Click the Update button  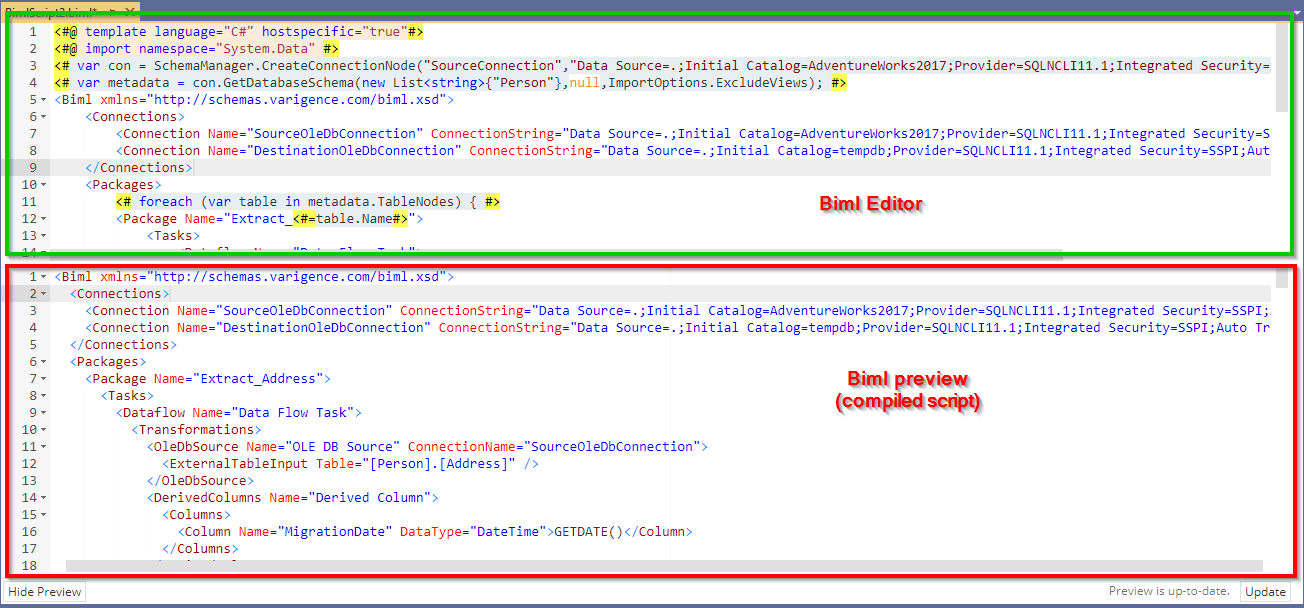point(1265,592)
